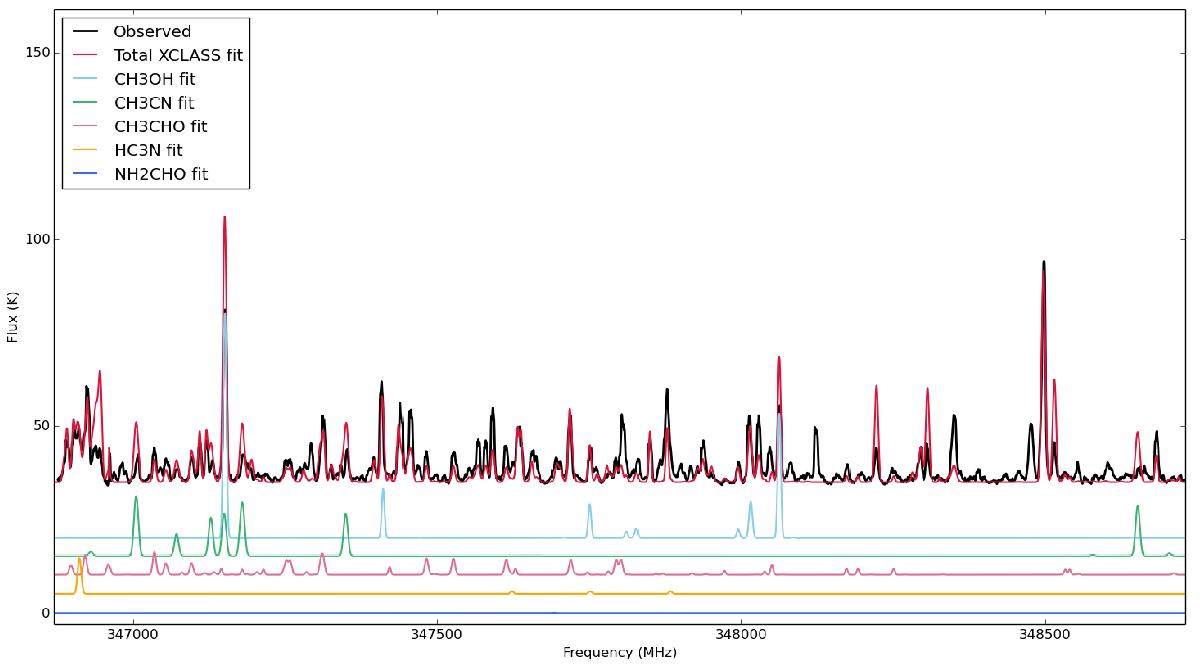Image resolution: width=1200 pixels, height=665 pixels.
Task: Click the black Observed legend line sample
Action: click(85, 32)
